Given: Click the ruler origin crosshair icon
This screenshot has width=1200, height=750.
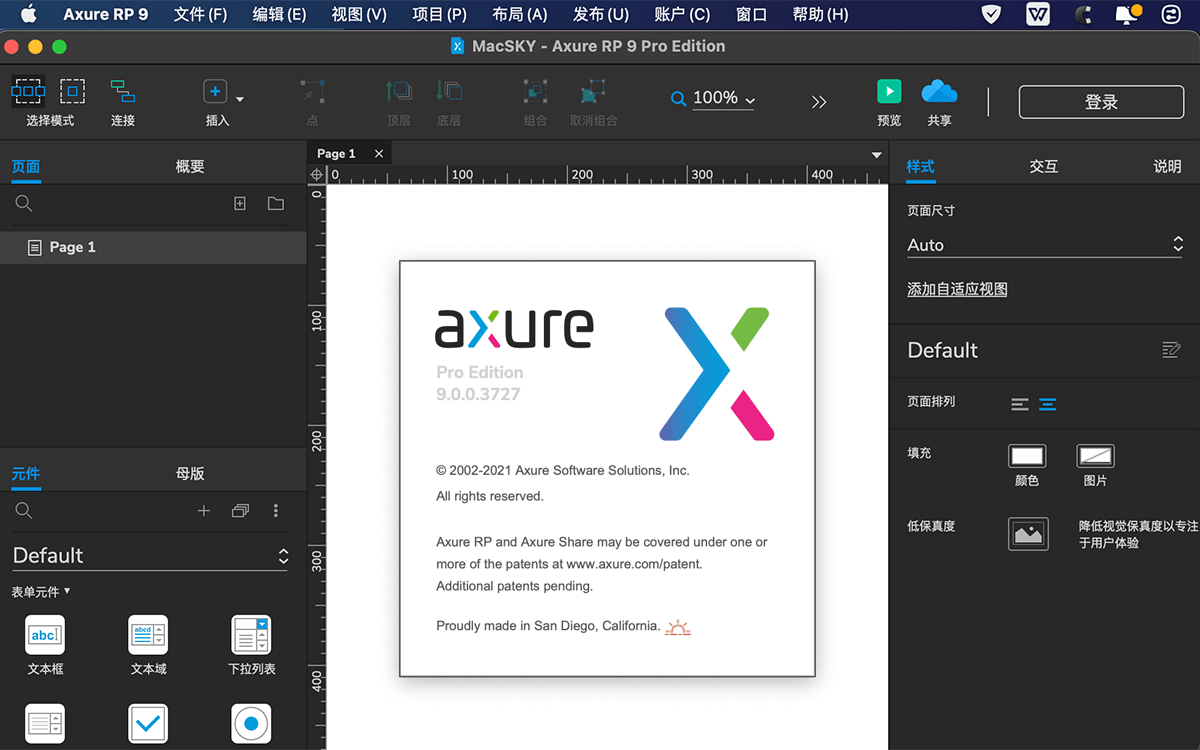Looking at the screenshot, I should click(317, 175).
